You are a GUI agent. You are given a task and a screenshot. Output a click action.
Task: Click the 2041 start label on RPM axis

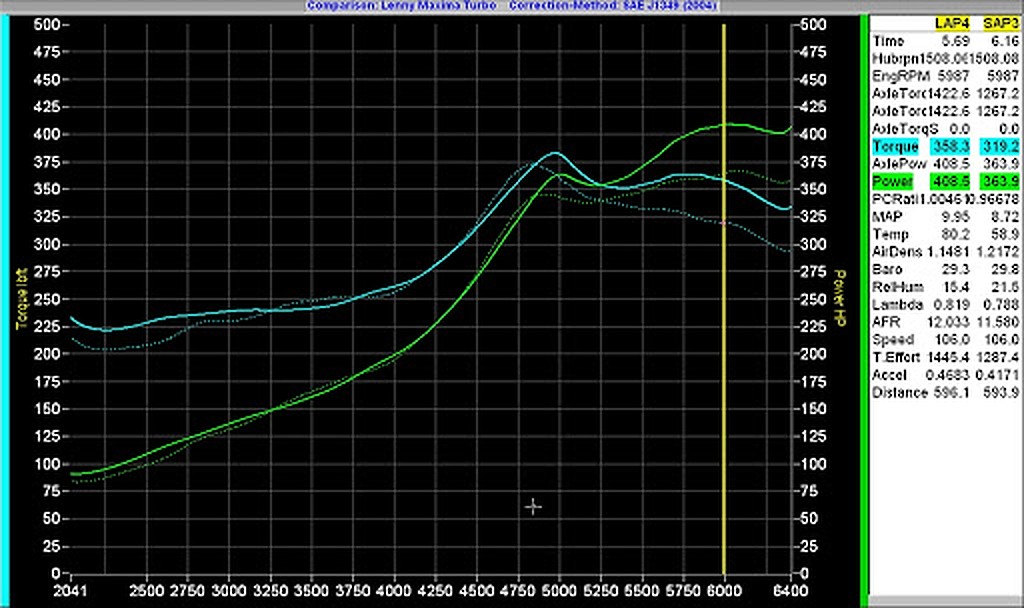click(69, 589)
